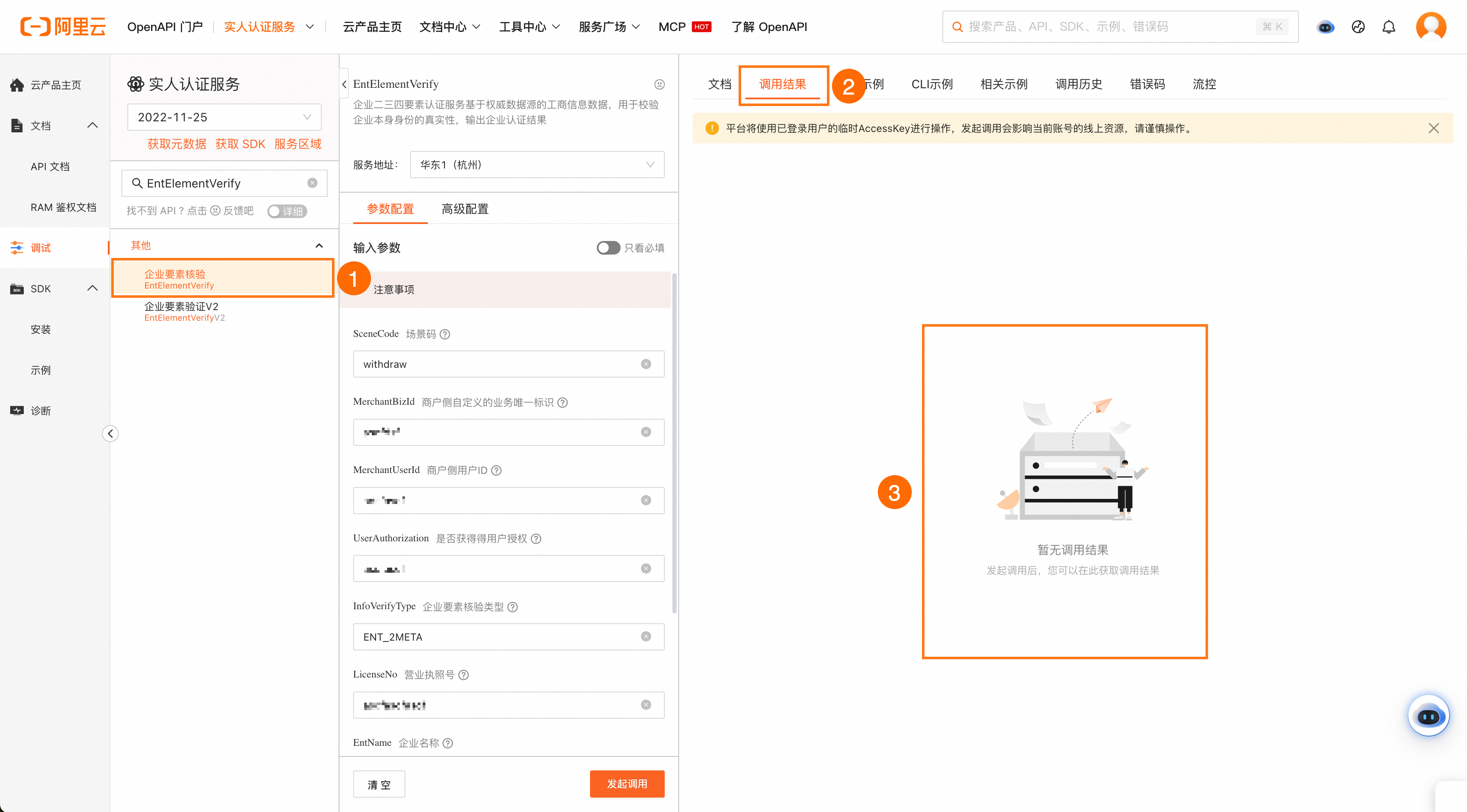Collapse the left sidebar with arrow button

pyautogui.click(x=110, y=434)
